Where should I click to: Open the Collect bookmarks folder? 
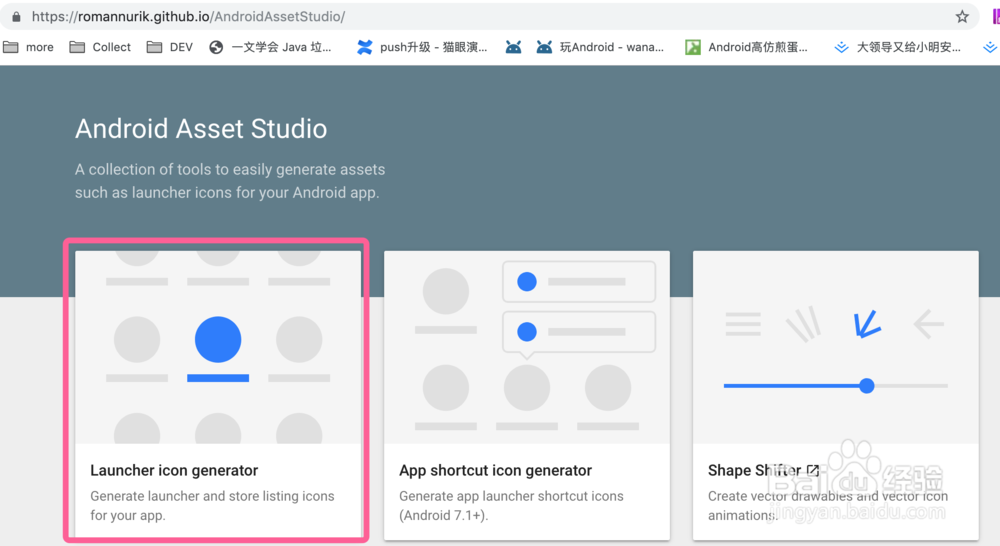pos(100,47)
